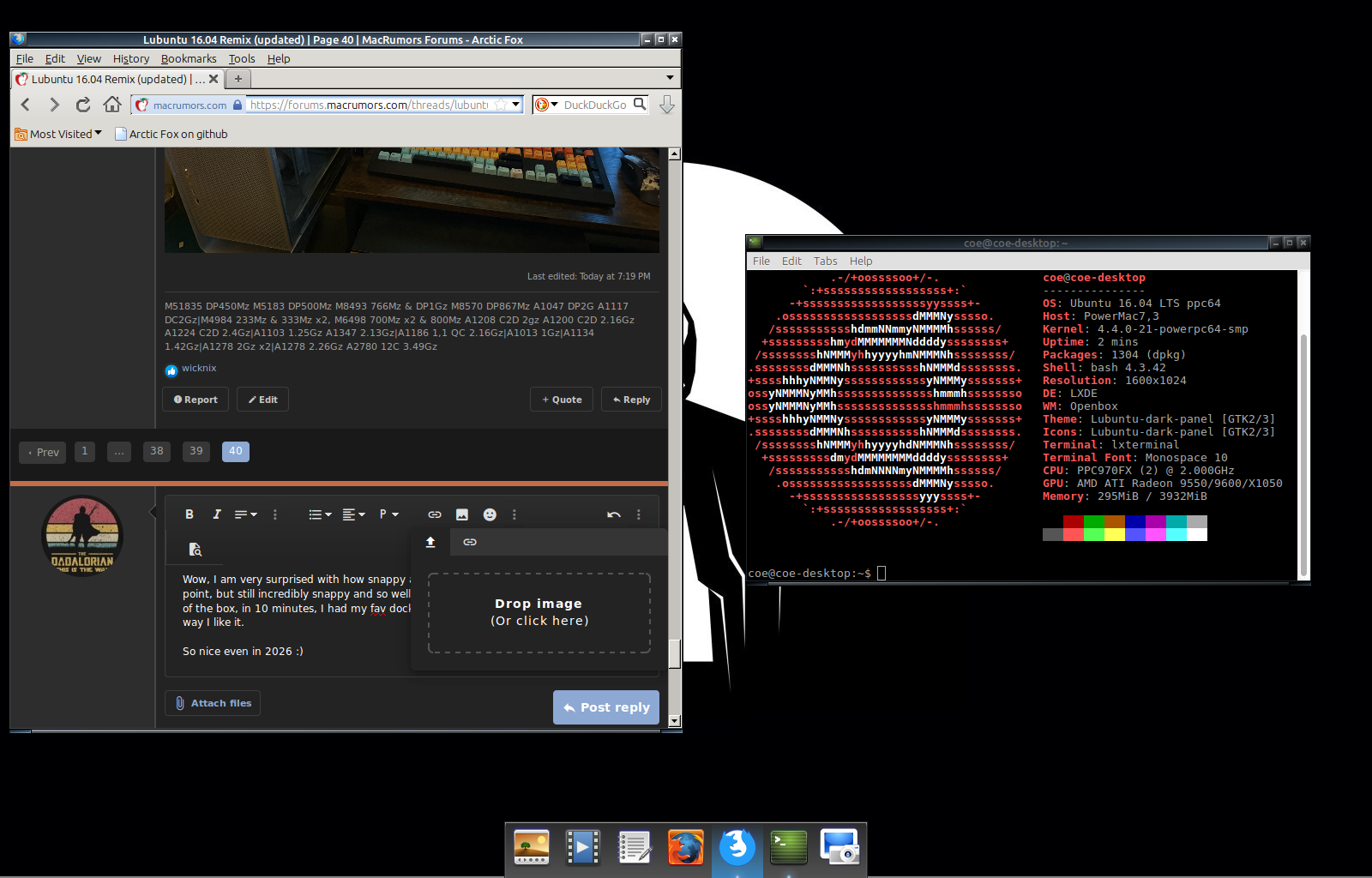
Task: Open the Tabs menu in the terminal window
Action: (825, 261)
